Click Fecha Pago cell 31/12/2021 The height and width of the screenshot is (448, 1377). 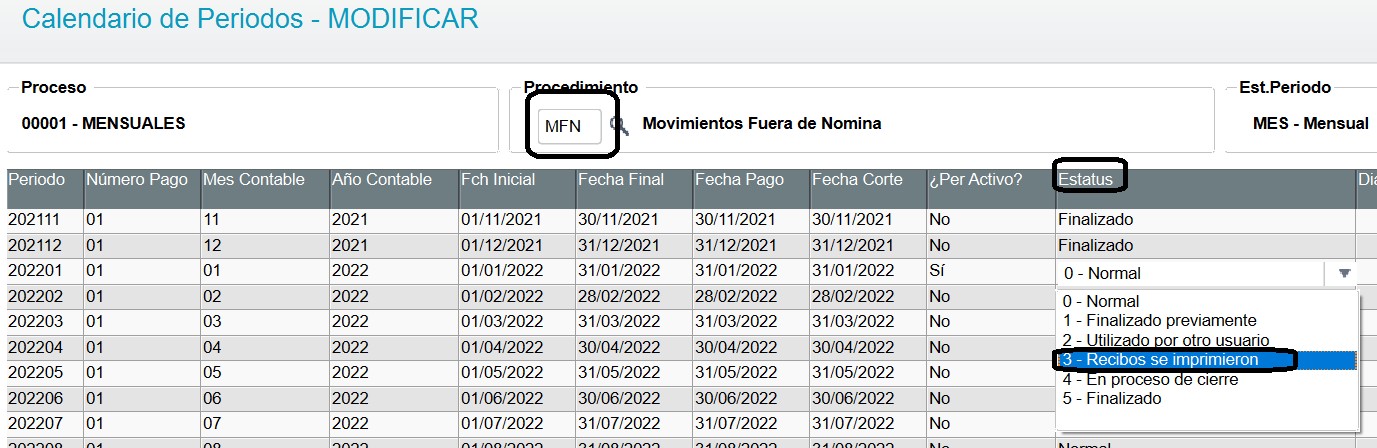click(751, 245)
